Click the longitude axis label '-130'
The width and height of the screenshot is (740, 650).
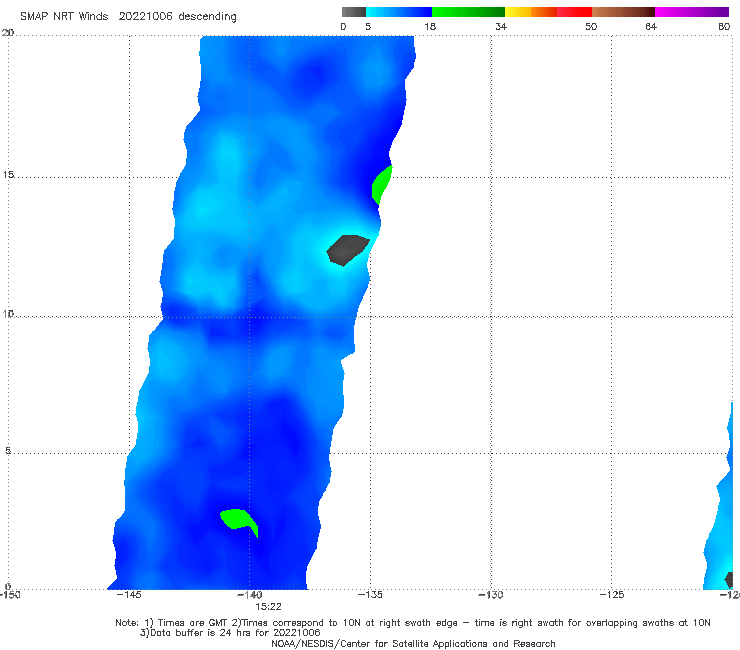(490, 594)
